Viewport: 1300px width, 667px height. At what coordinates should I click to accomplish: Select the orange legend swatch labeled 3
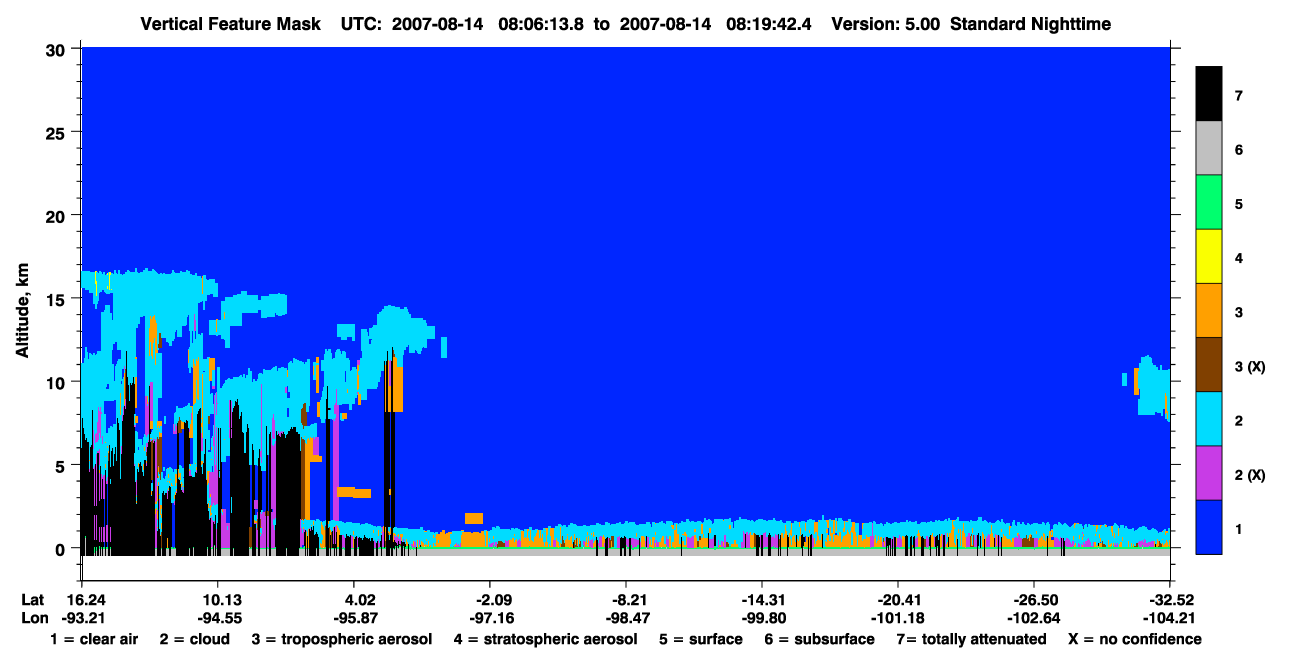pos(1209,311)
